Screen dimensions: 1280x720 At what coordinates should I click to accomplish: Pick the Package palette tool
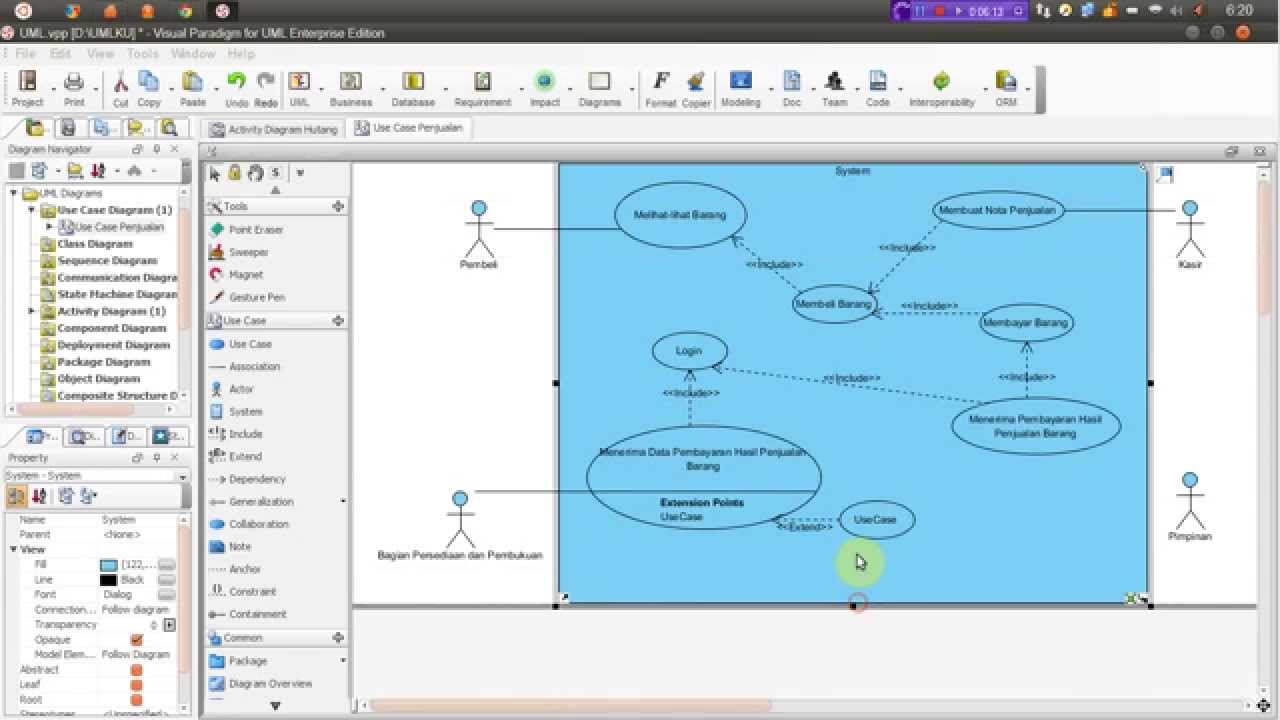[247, 661]
